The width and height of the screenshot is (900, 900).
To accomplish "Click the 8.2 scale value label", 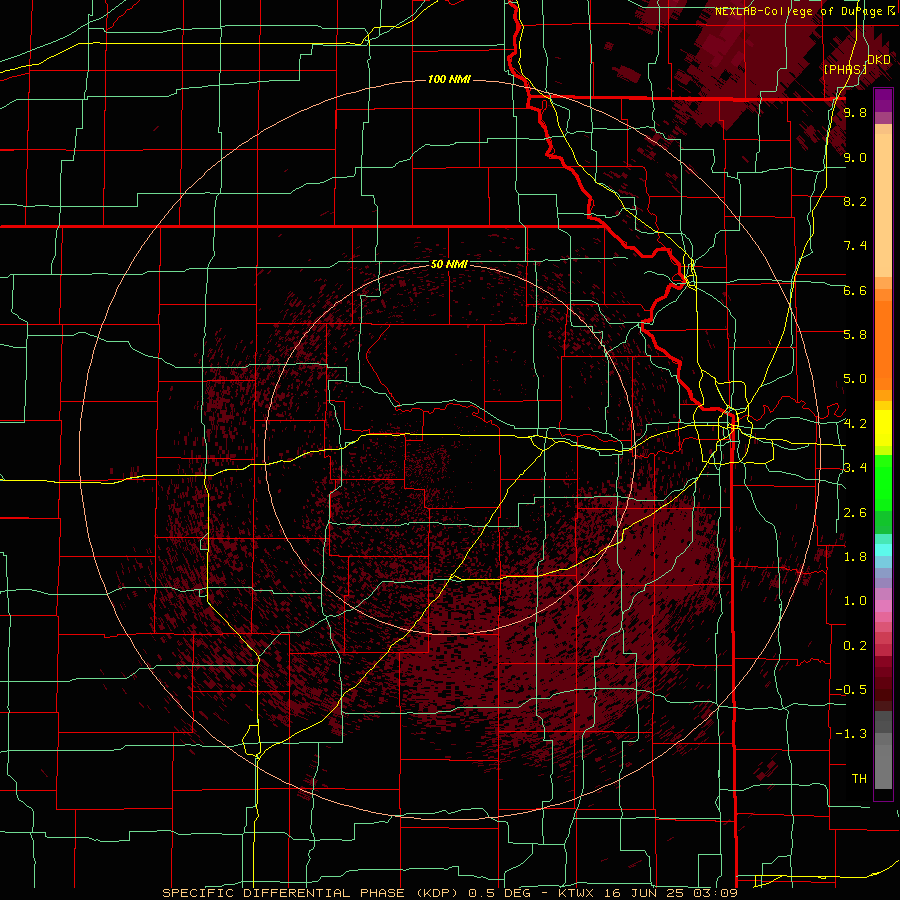I will (x=855, y=201).
